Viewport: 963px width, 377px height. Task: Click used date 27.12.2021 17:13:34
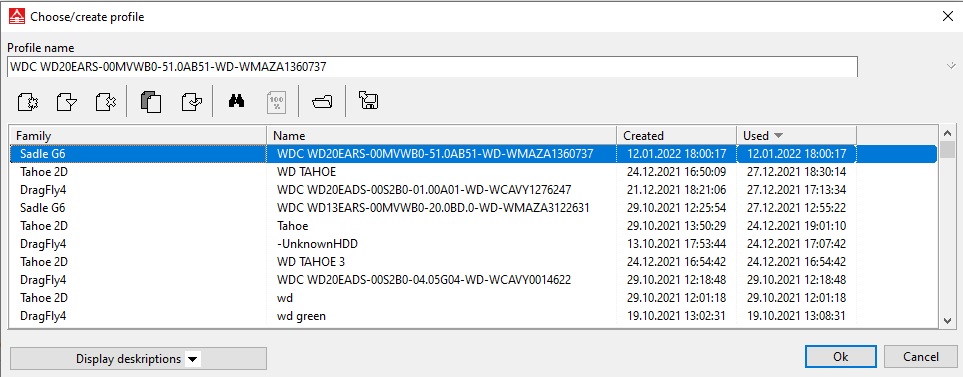(797, 190)
